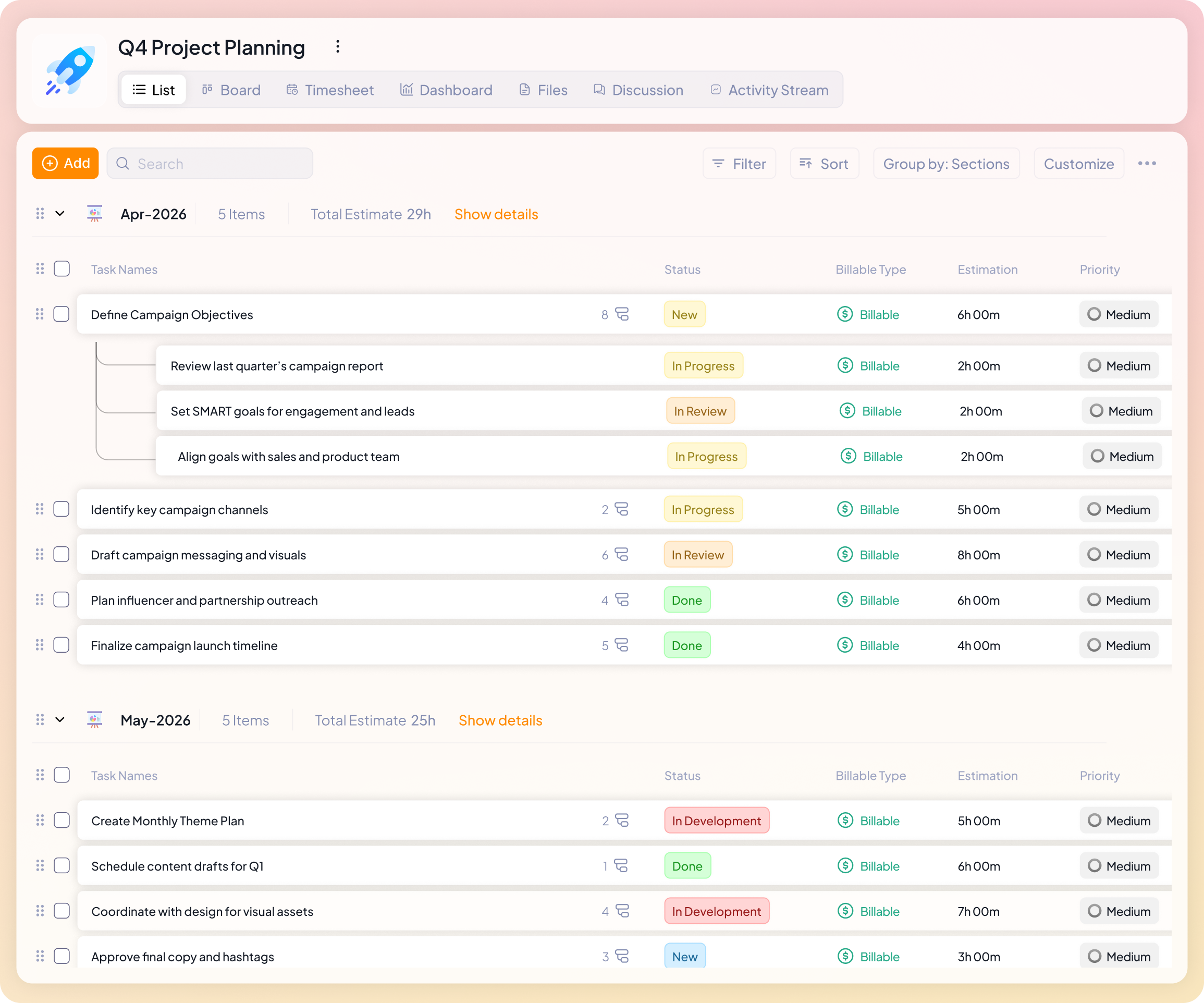
Task: Open the Activity Stream tab
Action: [769, 90]
